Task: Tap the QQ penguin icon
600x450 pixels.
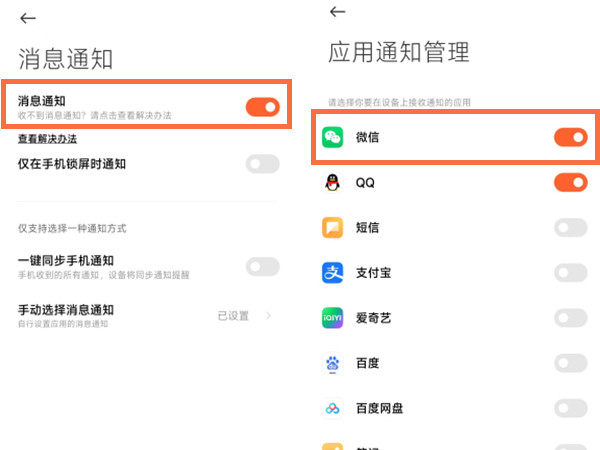Action: (333, 182)
